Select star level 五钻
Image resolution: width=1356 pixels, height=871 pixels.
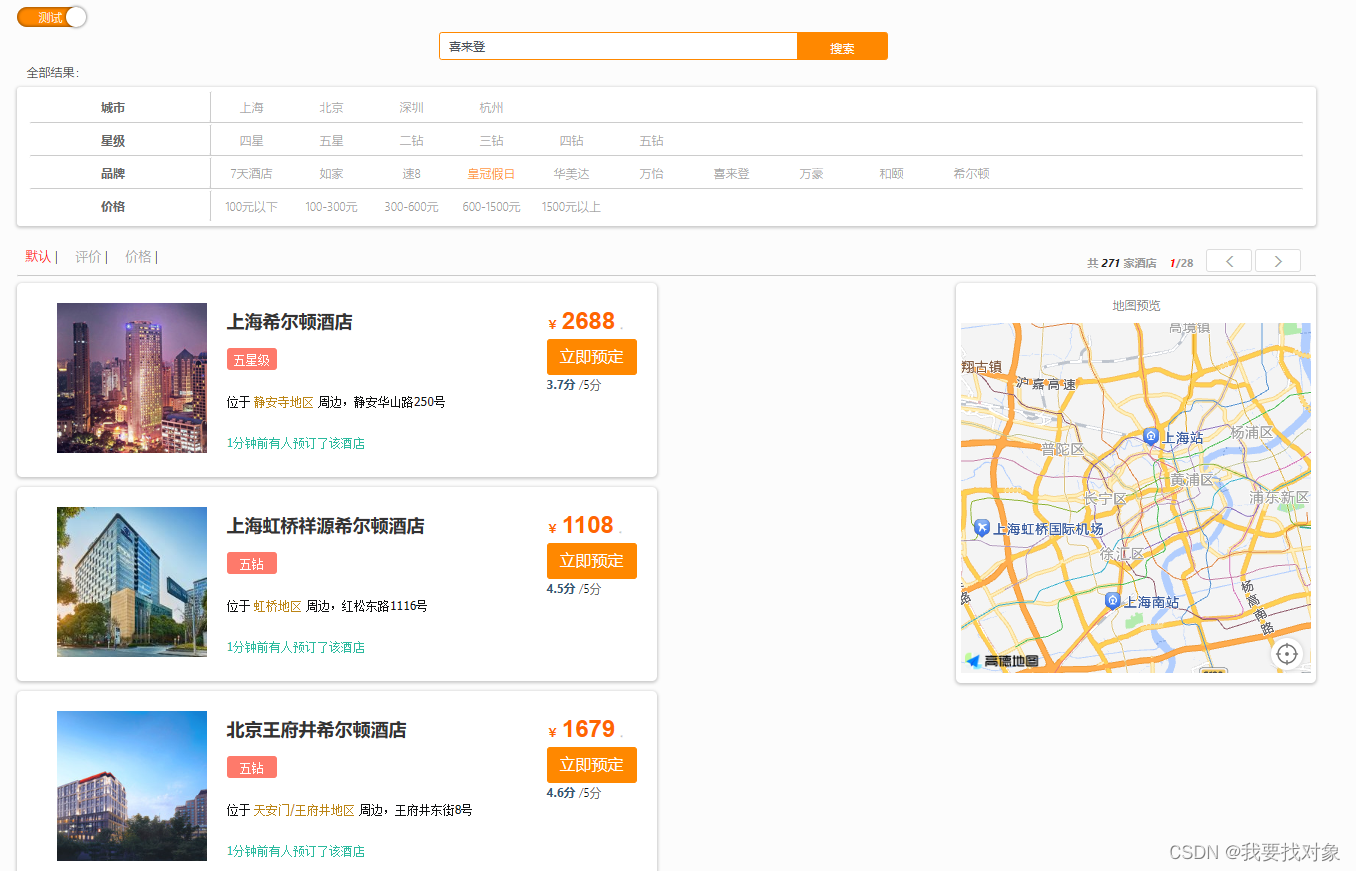coord(651,141)
